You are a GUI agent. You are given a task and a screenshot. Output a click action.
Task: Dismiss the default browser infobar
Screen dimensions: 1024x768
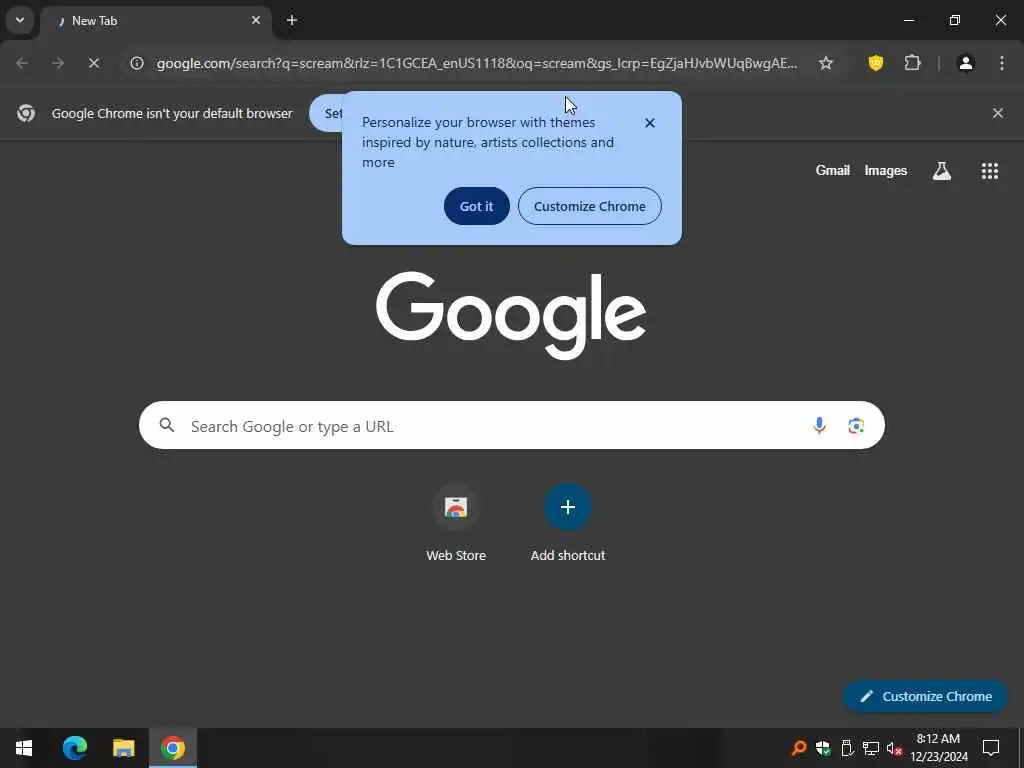(x=998, y=113)
